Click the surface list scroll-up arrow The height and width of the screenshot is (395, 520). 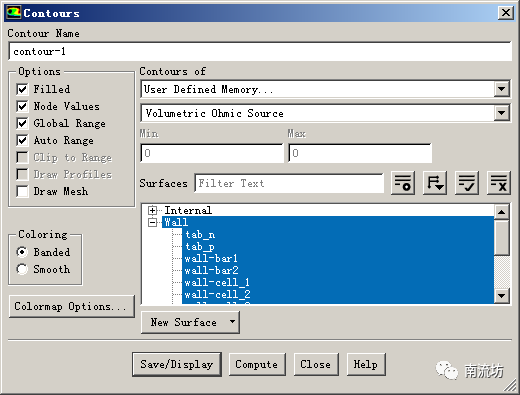502,212
